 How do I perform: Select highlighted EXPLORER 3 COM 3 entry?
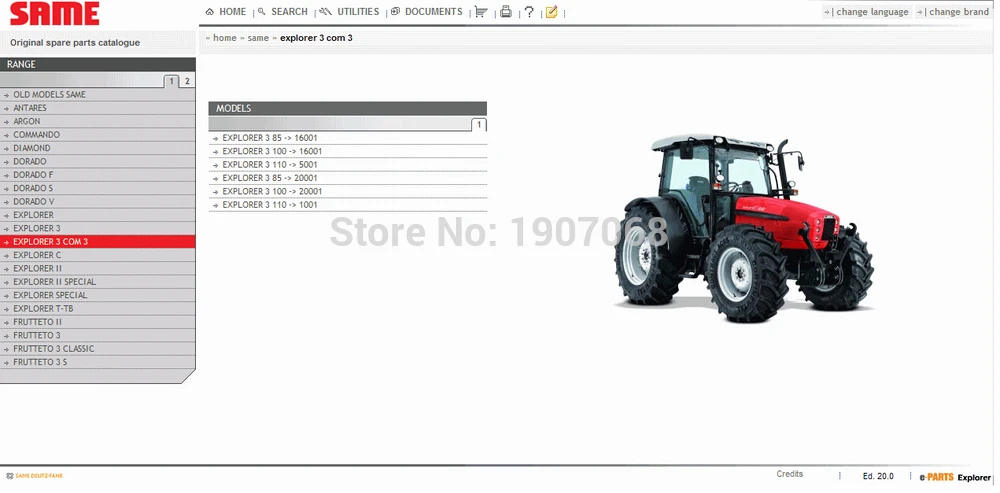click(x=98, y=242)
